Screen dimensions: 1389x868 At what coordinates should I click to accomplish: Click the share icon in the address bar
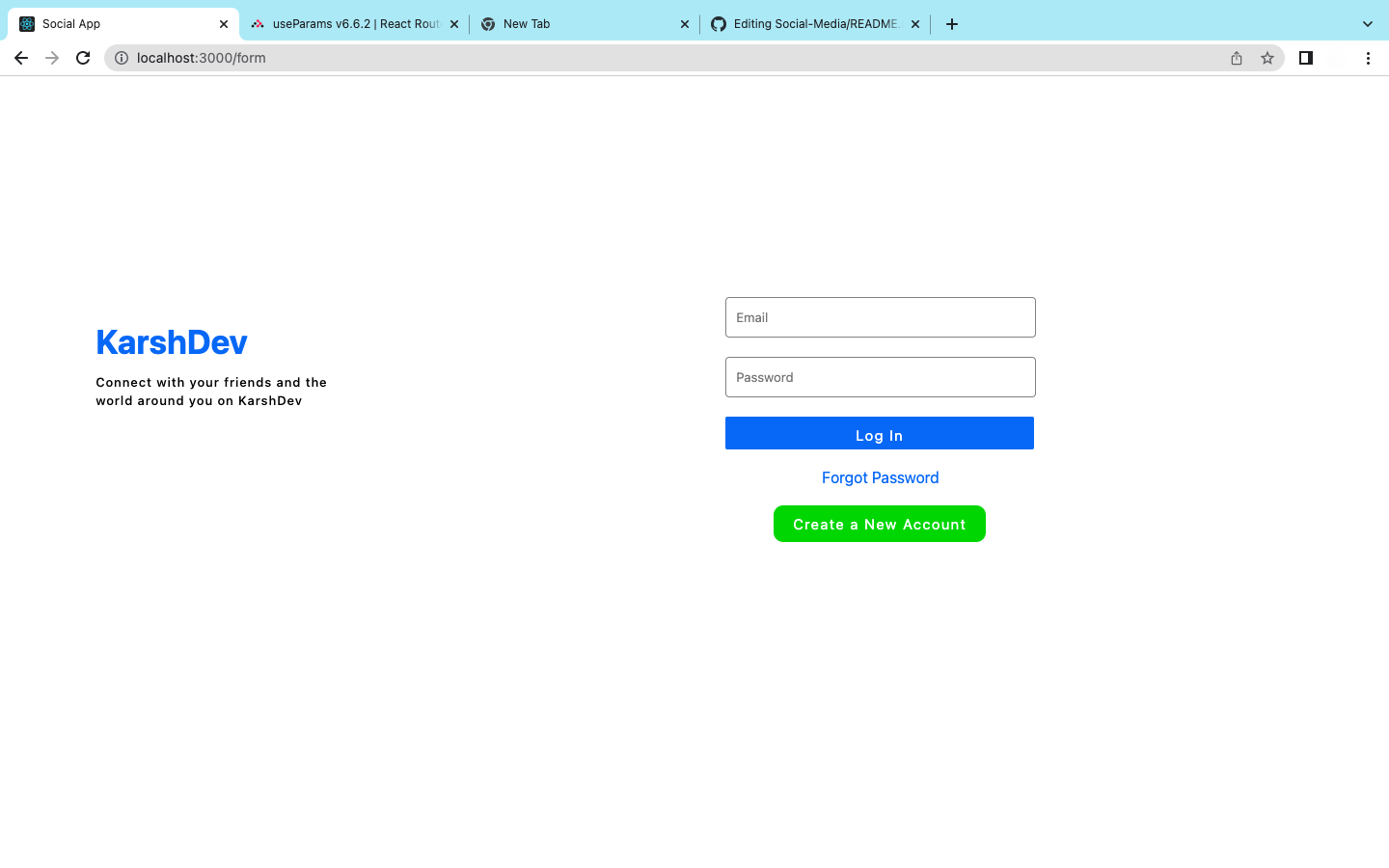coord(1237,58)
